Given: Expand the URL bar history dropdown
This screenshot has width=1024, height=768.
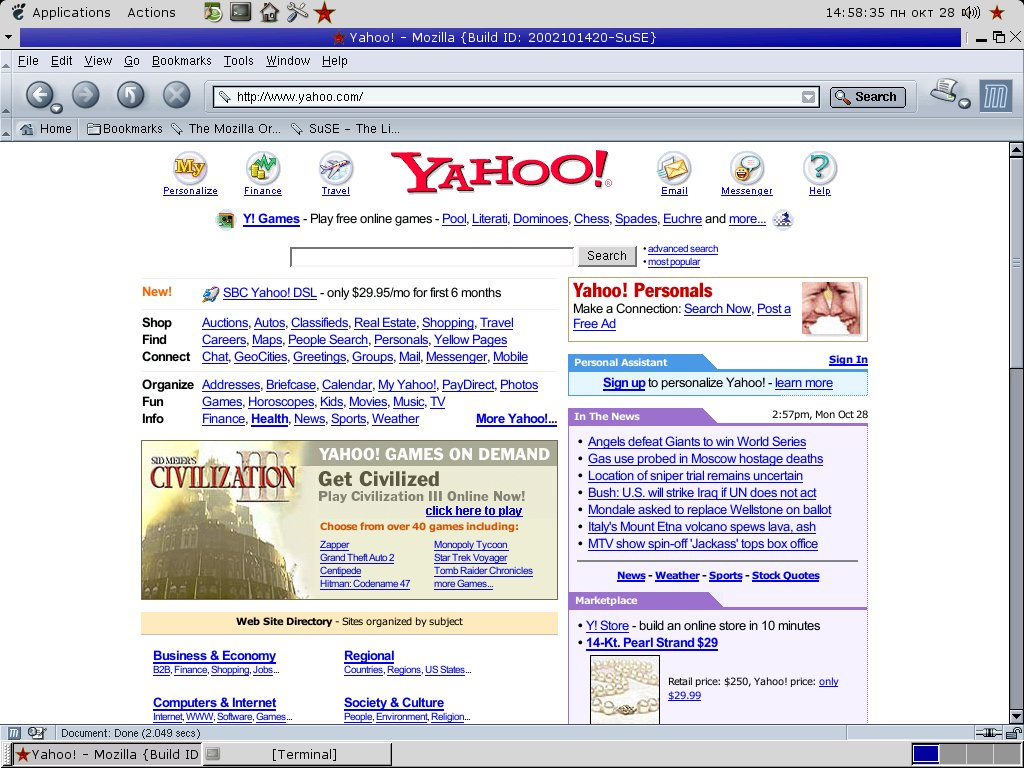Looking at the screenshot, I should click(808, 97).
